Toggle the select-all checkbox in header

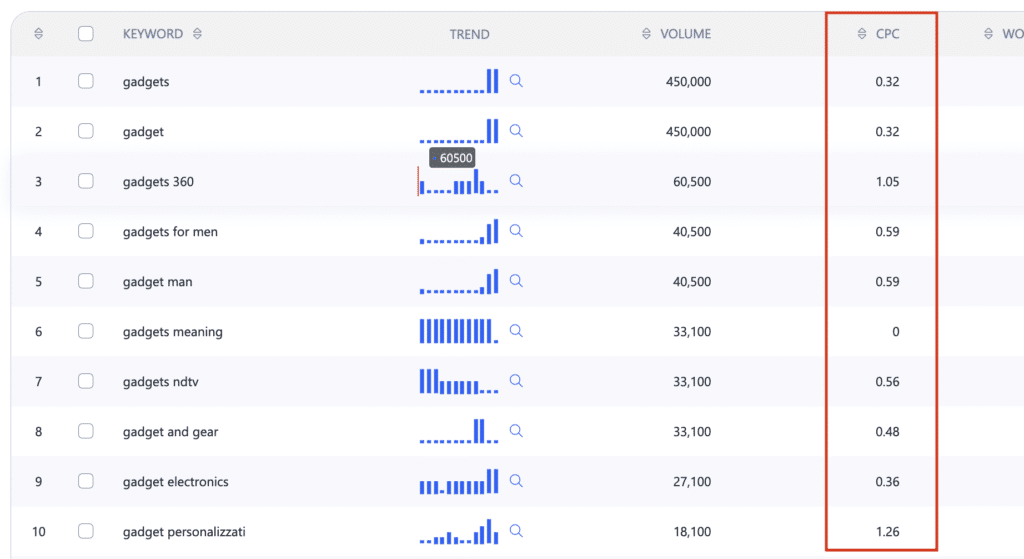pos(86,34)
